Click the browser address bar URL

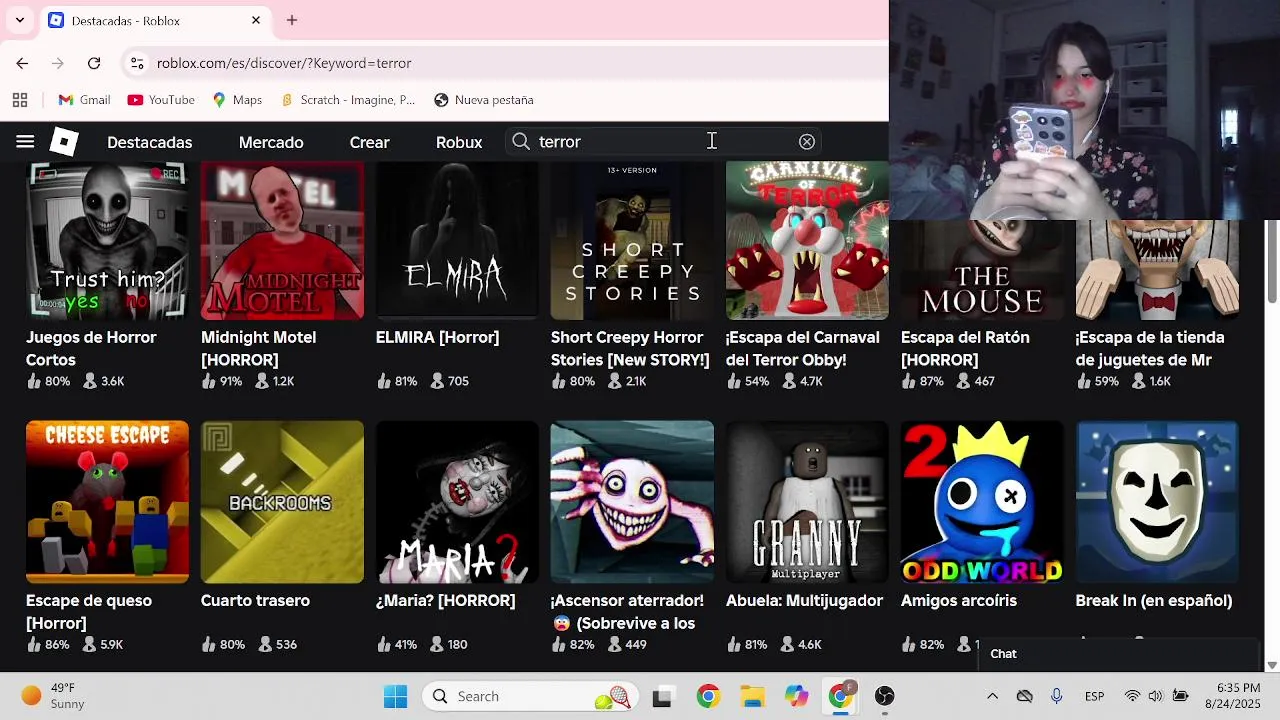tap(284, 63)
